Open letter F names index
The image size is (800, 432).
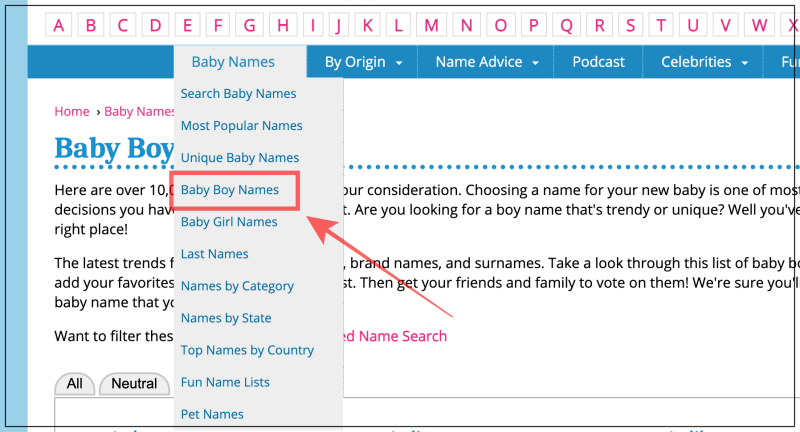[x=218, y=25]
